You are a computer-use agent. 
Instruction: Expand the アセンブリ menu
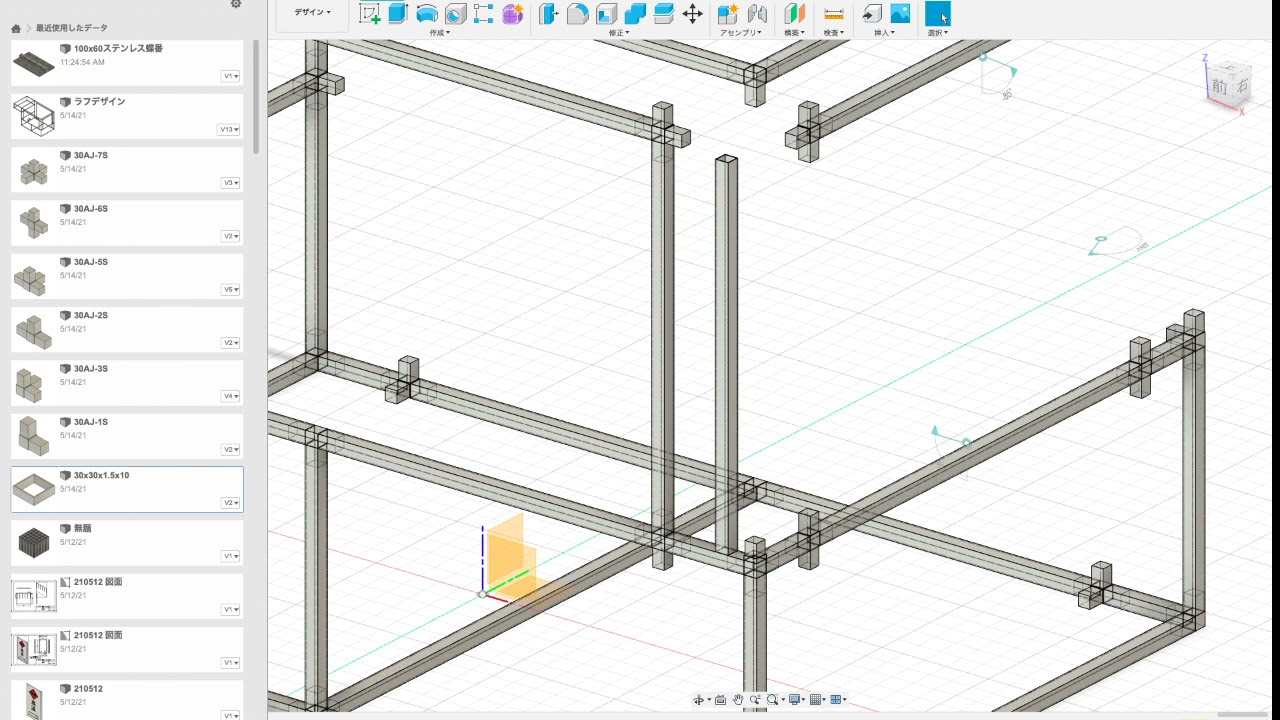741,33
